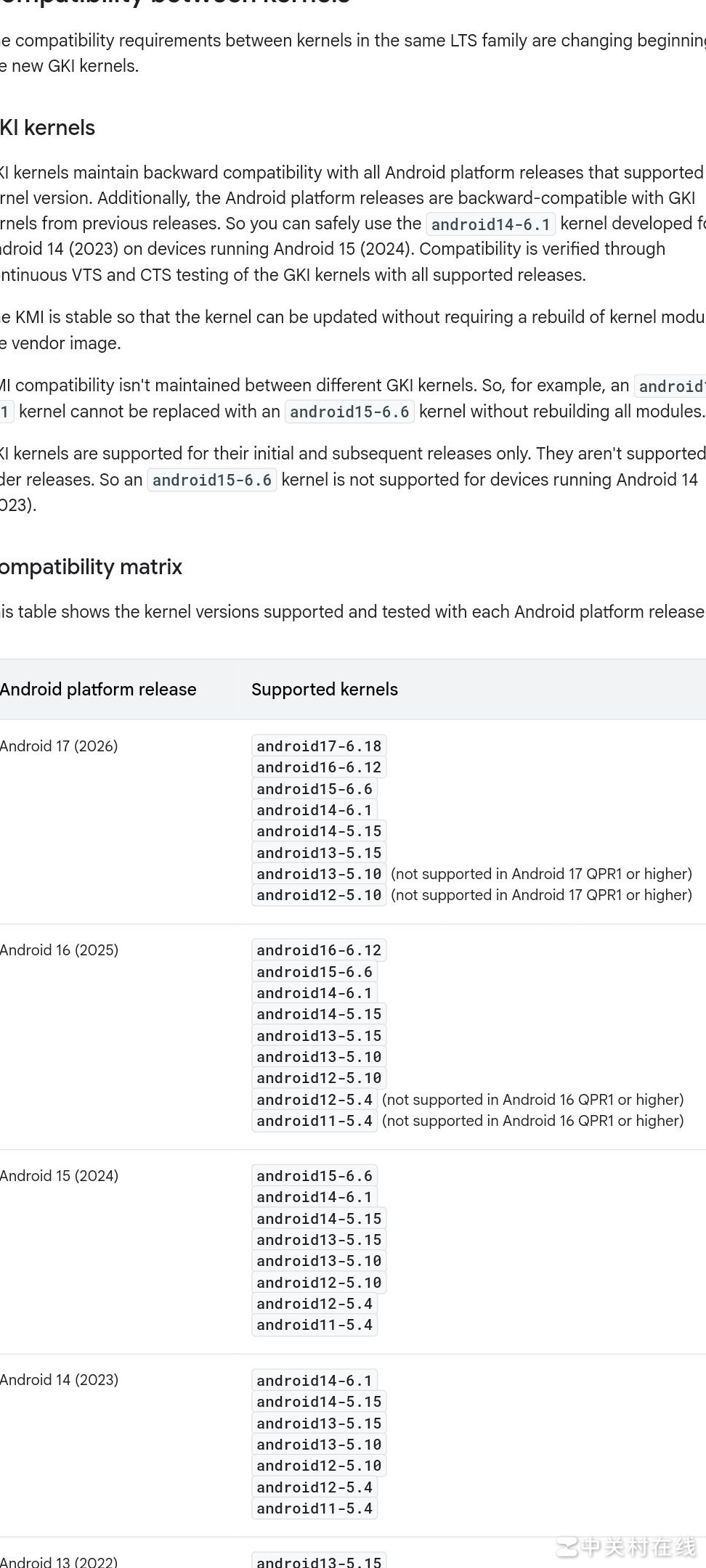Click android11-5.4 in the Android 15 row
The height and width of the screenshot is (1568, 706).
click(315, 1325)
